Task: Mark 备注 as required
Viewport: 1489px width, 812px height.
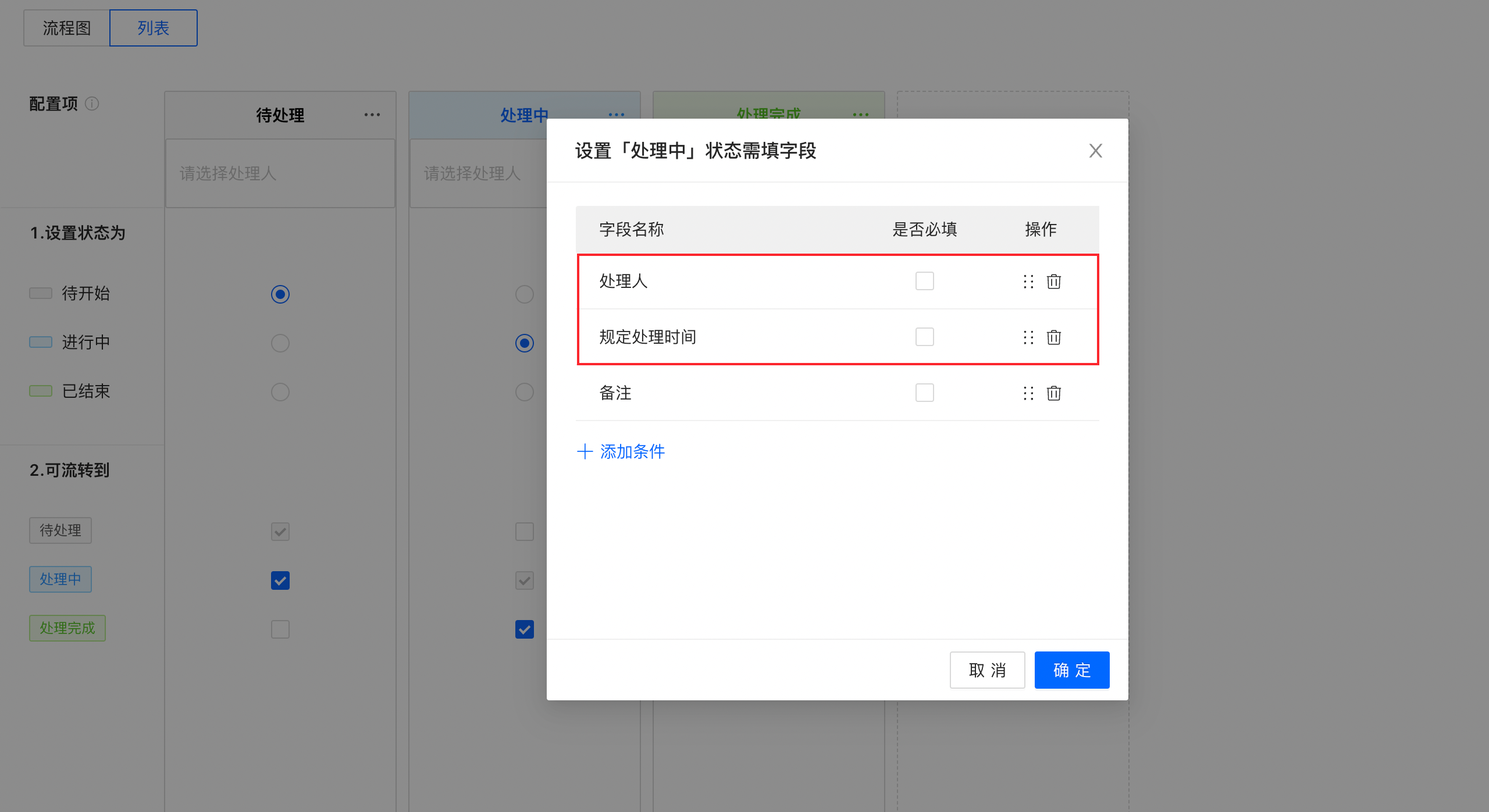Action: point(924,393)
